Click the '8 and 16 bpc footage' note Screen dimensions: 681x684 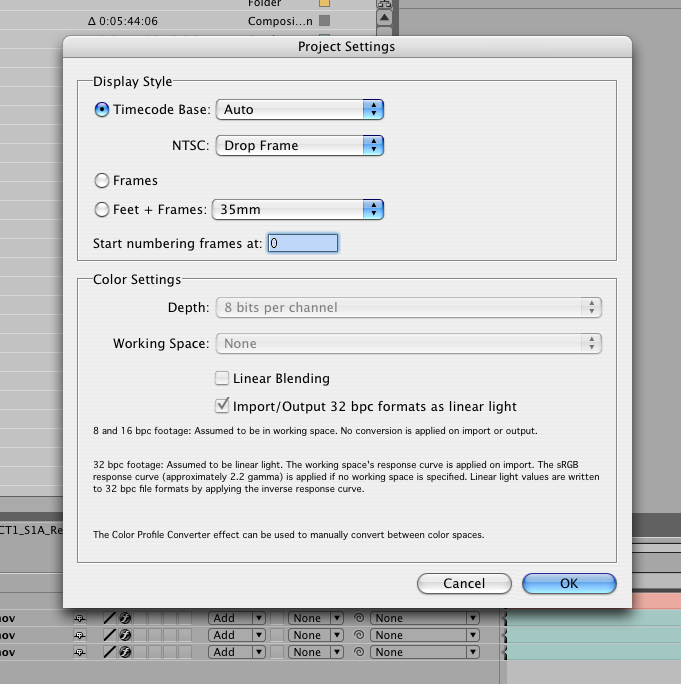pyautogui.click(x=315, y=431)
